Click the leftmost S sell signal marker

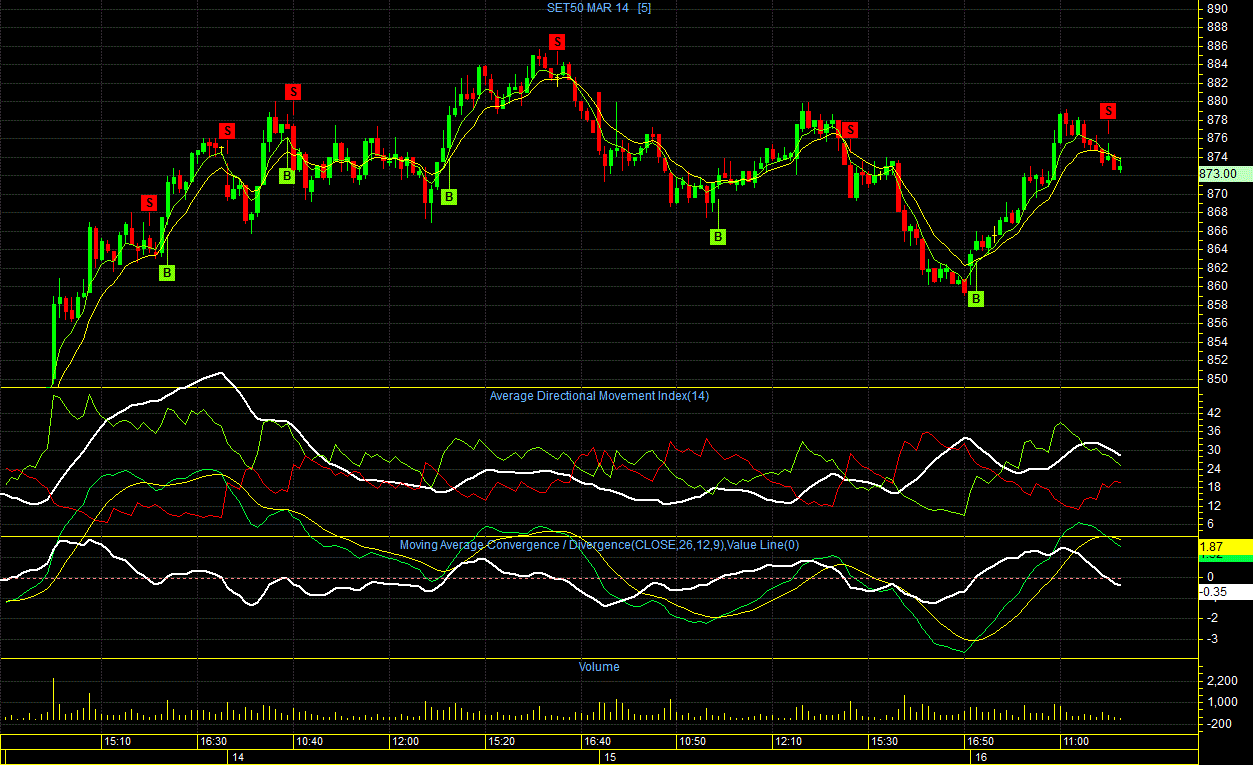tap(149, 203)
